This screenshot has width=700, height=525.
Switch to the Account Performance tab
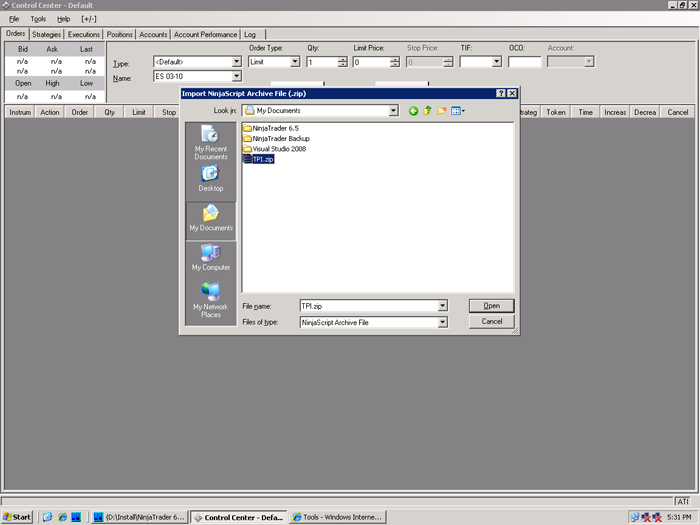point(205,34)
